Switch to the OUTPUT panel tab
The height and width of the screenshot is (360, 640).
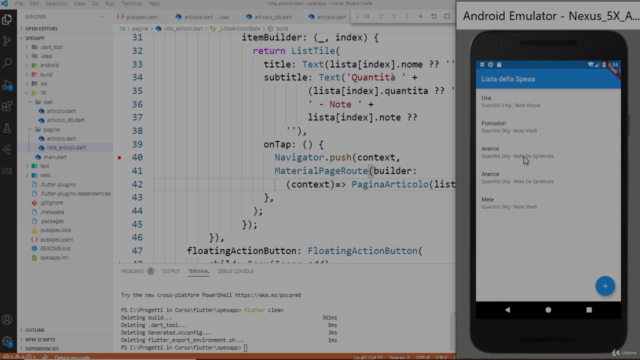[x=171, y=271]
